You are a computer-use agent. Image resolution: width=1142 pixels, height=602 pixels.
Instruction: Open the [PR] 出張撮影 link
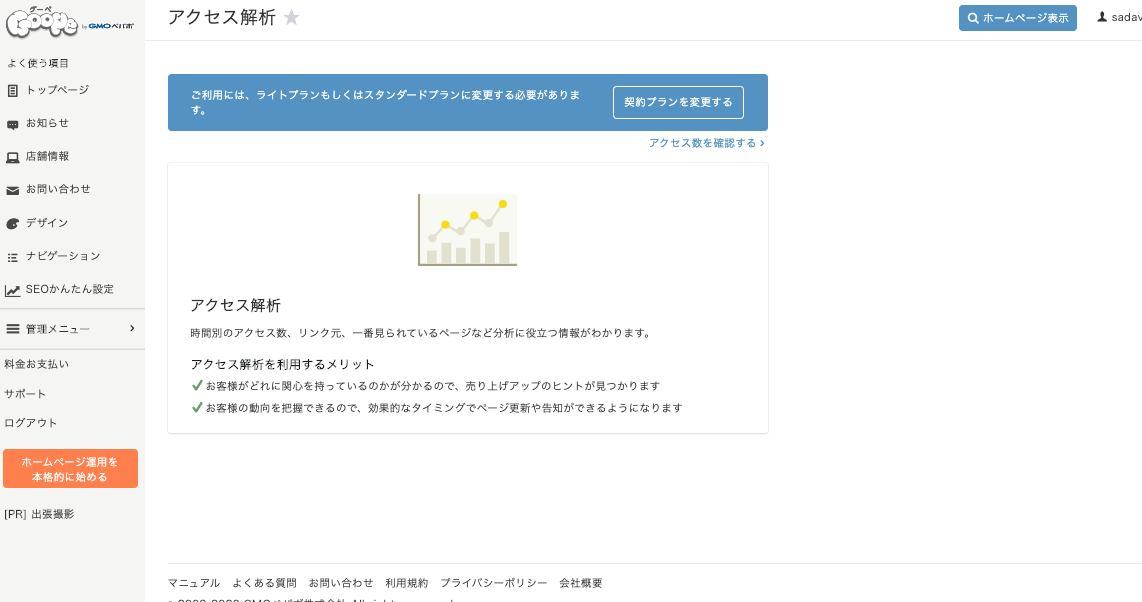[x=39, y=514]
